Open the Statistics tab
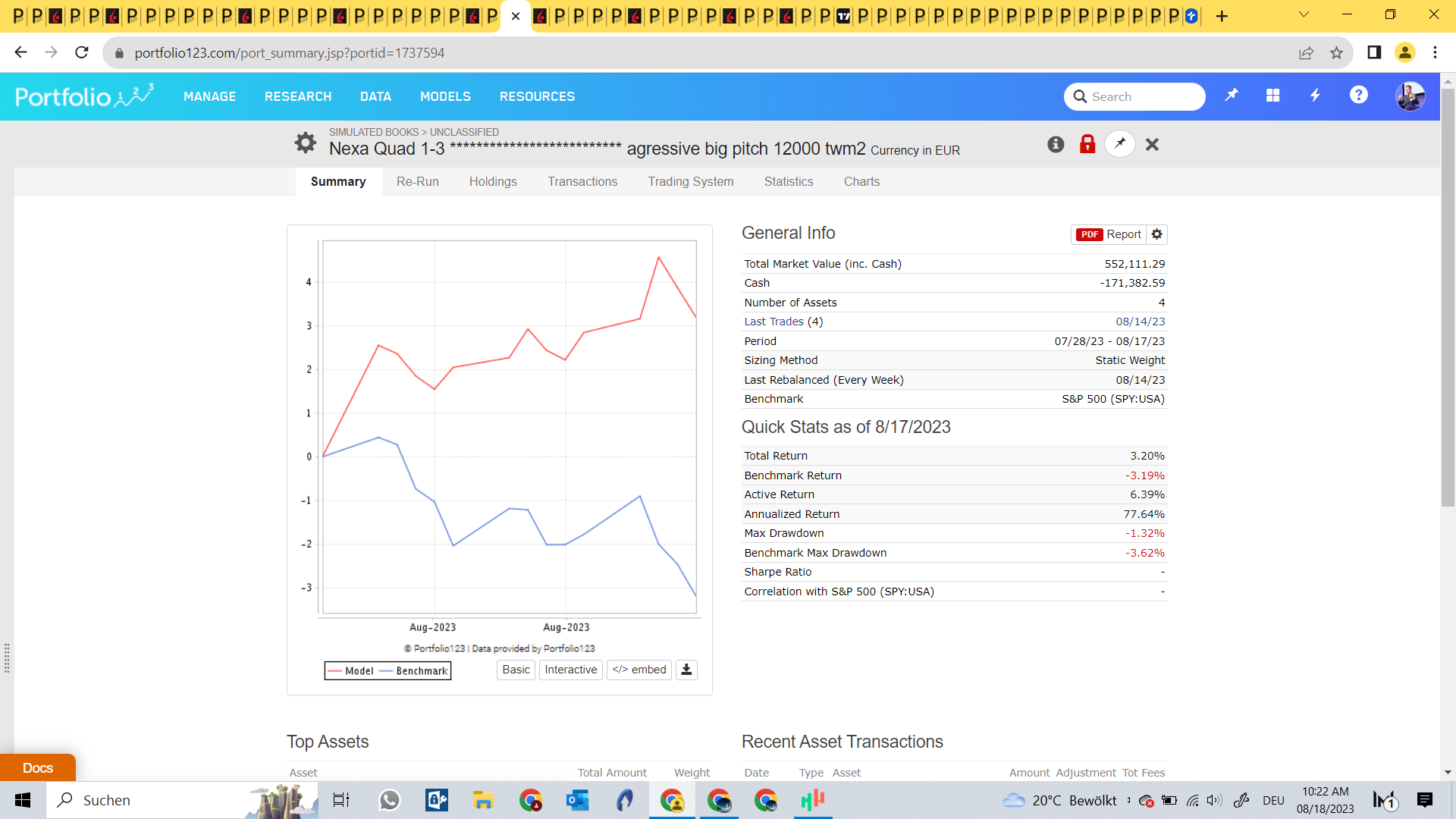Viewport: 1456px width, 819px height. tap(789, 181)
